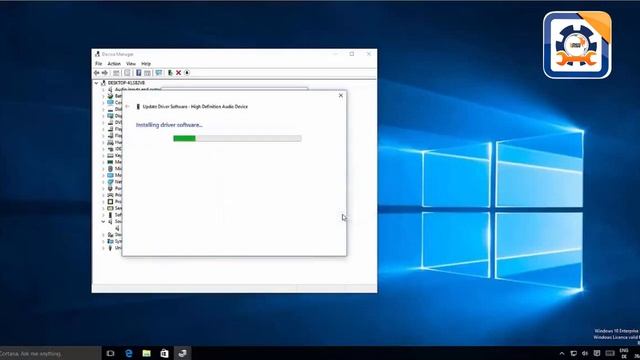Maximize the Device Manager window
This screenshot has width=640, height=360.
352,54
